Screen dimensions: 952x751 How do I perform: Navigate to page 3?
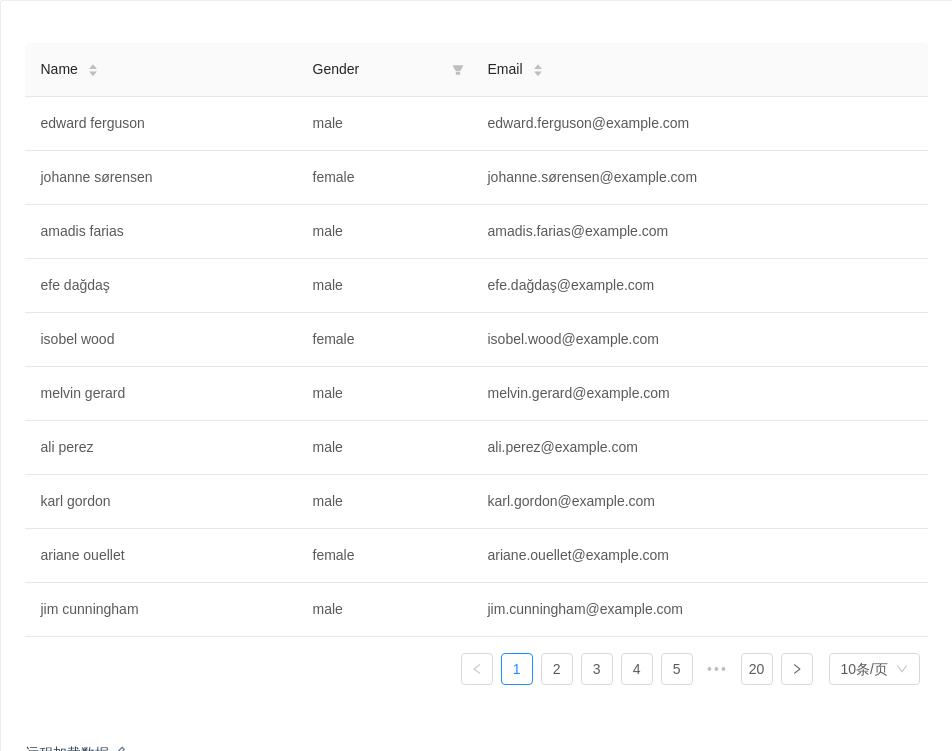[597, 669]
